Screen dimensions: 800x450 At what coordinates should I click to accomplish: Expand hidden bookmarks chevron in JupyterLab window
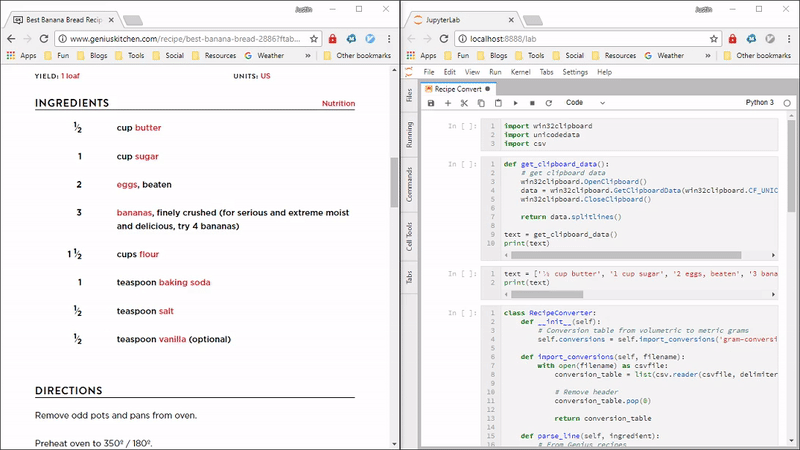click(x=710, y=56)
